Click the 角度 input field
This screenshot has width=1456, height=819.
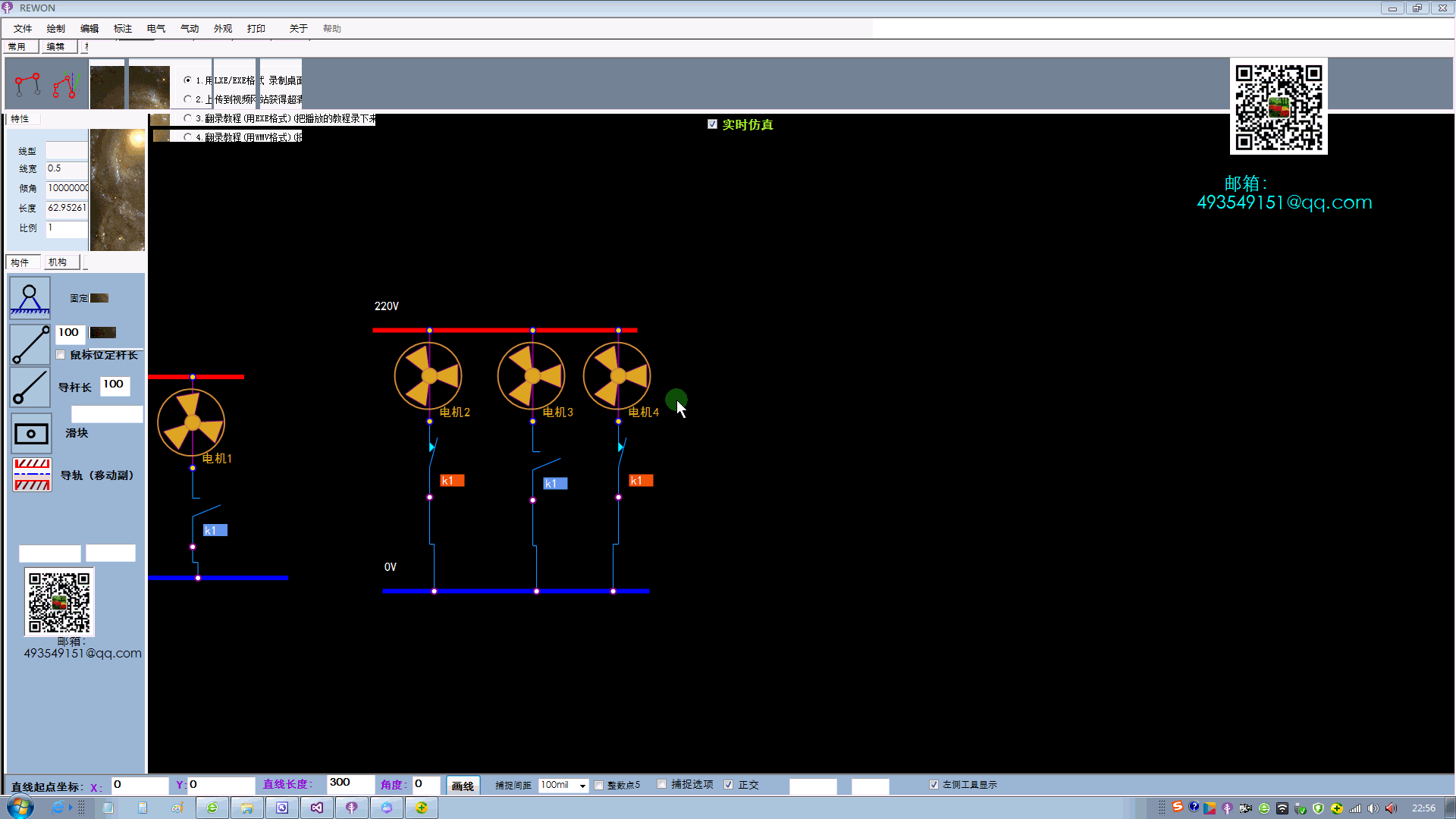tap(427, 784)
